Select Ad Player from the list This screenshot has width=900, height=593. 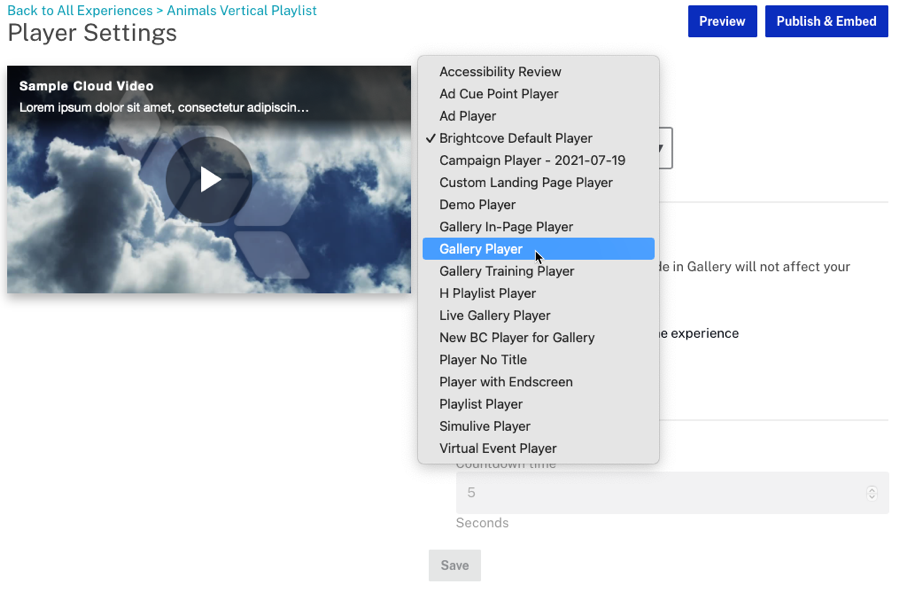click(538, 116)
